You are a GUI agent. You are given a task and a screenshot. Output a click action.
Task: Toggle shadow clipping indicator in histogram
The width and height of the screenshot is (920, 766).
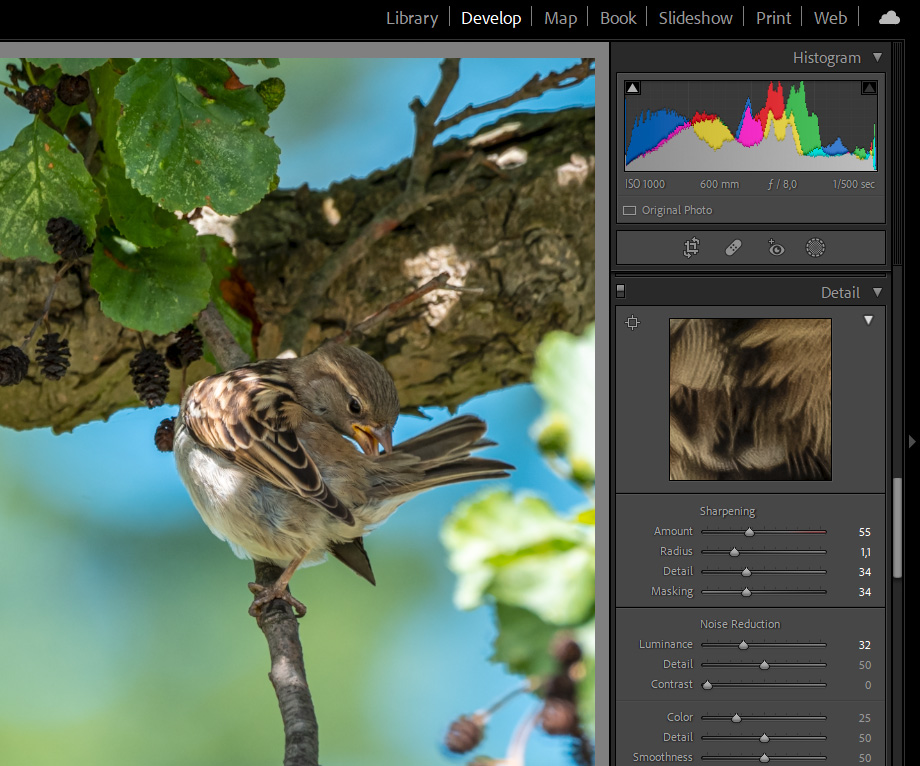click(x=632, y=89)
